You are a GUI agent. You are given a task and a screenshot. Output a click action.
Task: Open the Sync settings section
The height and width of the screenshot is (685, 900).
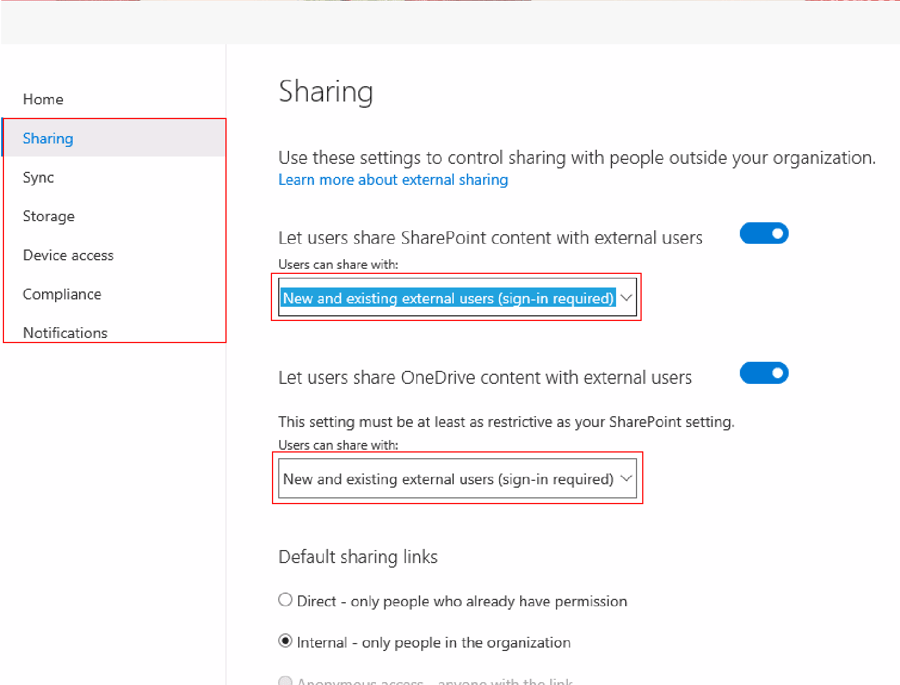pyautogui.click(x=38, y=177)
